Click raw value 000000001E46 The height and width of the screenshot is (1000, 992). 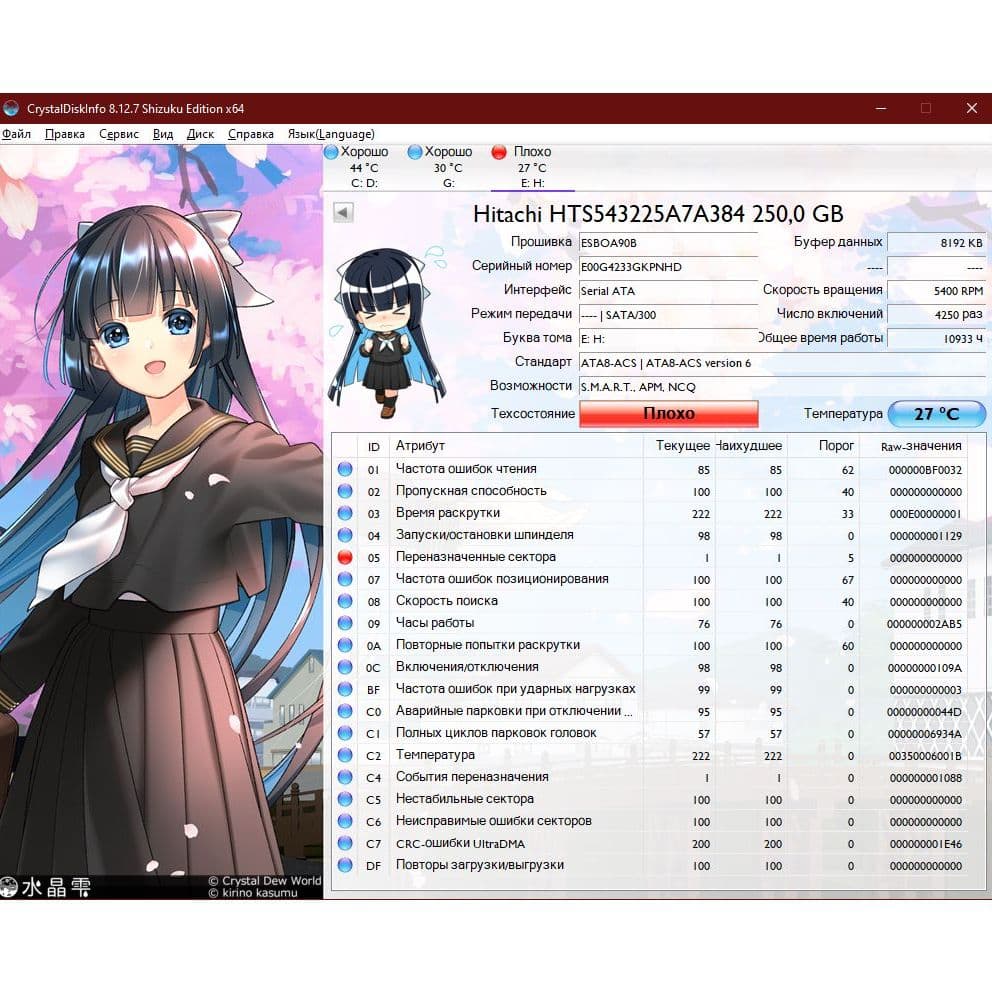tap(926, 844)
